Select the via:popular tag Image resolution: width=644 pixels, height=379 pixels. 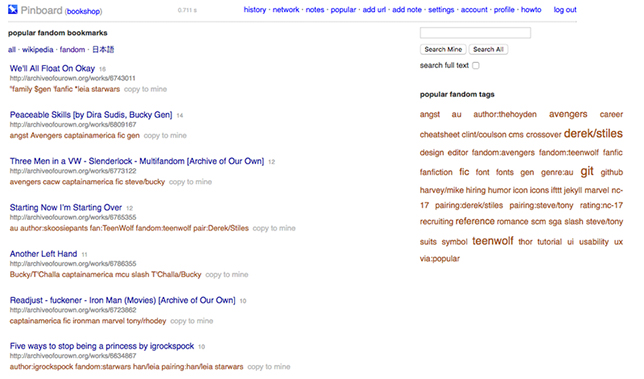(x=439, y=259)
